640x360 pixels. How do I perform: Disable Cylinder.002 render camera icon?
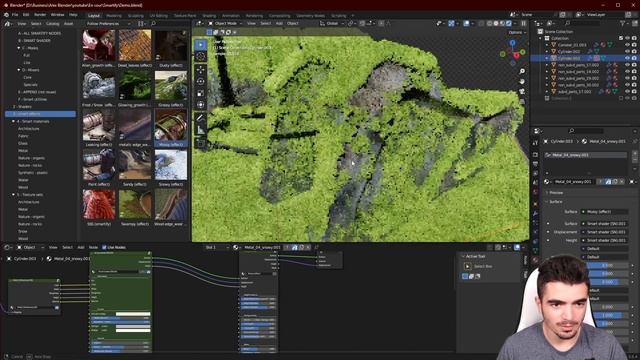[x=634, y=51]
